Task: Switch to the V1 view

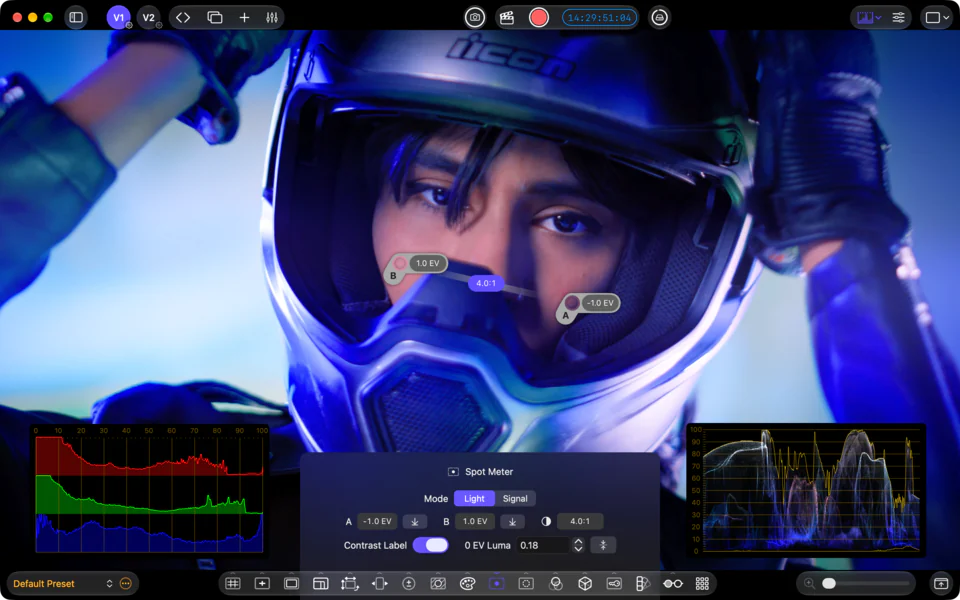Action: 118,18
